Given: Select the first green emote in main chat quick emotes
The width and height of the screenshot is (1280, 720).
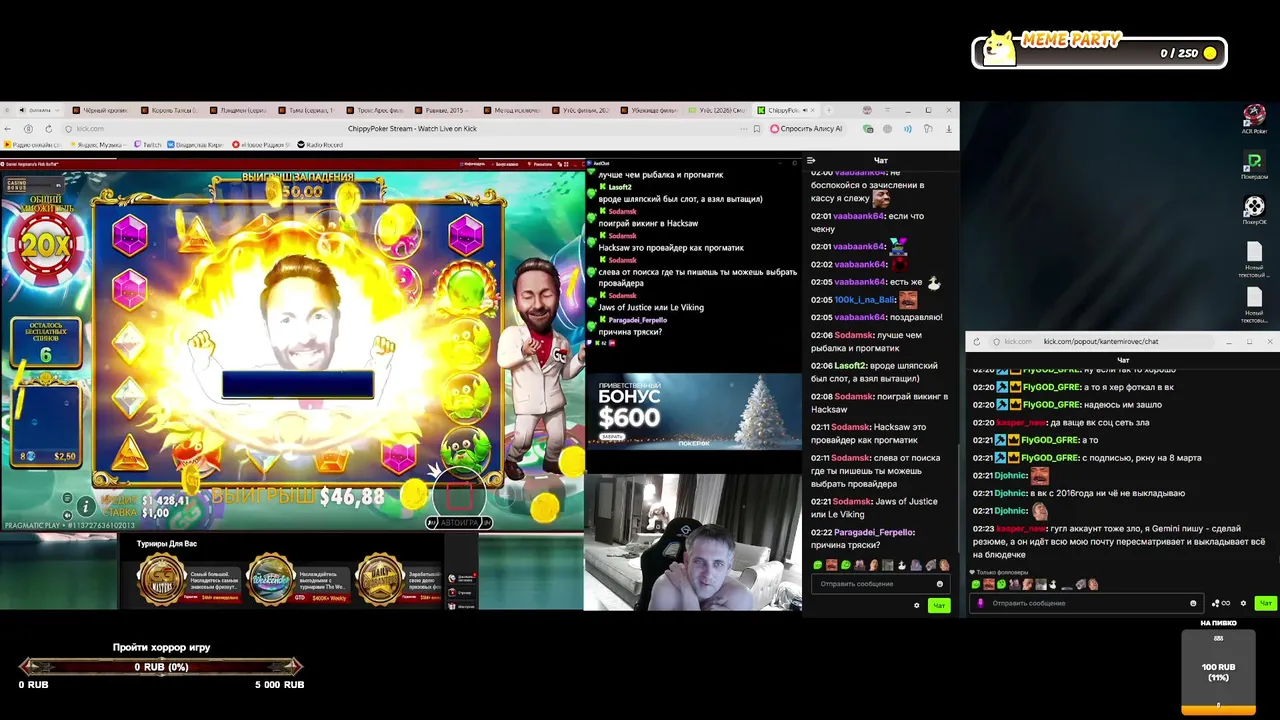Looking at the screenshot, I should (817, 566).
